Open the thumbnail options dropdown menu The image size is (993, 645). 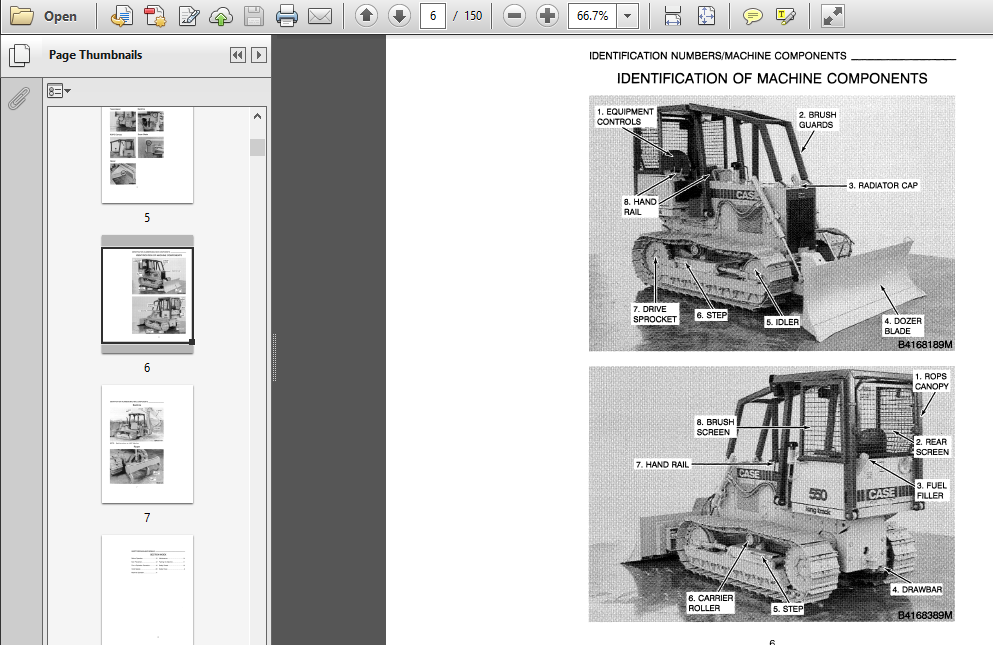click(59, 91)
